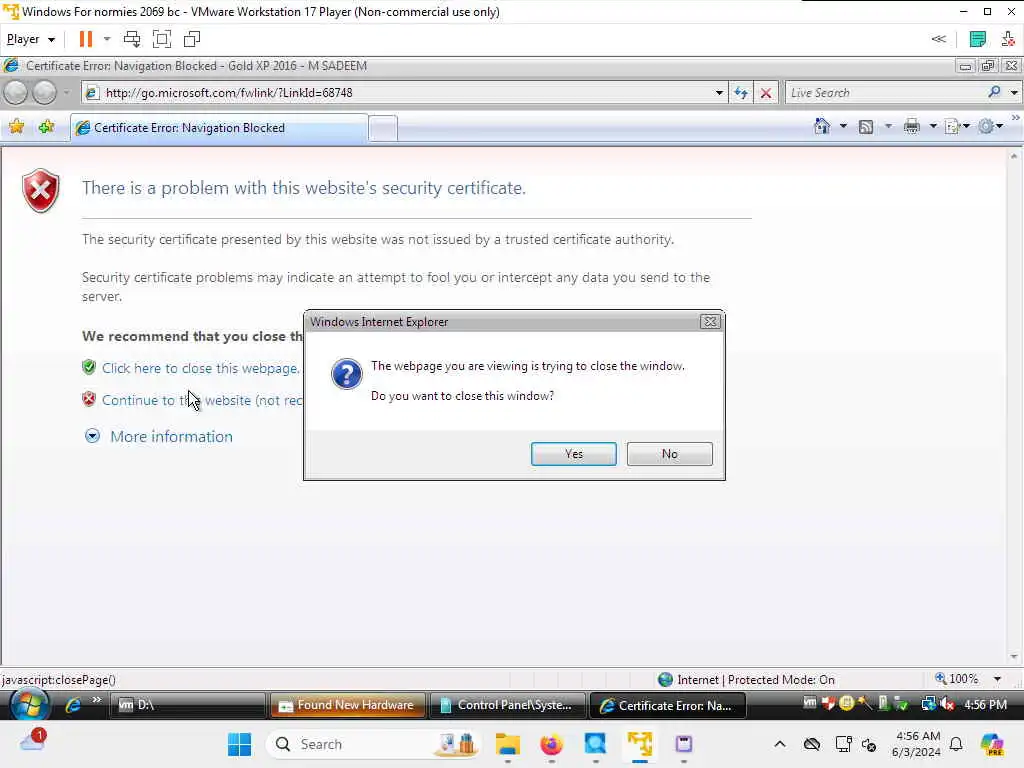The width and height of the screenshot is (1024, 768).
Task: Launch Internet Explorer from quick launch
Action: pos(72,705)
